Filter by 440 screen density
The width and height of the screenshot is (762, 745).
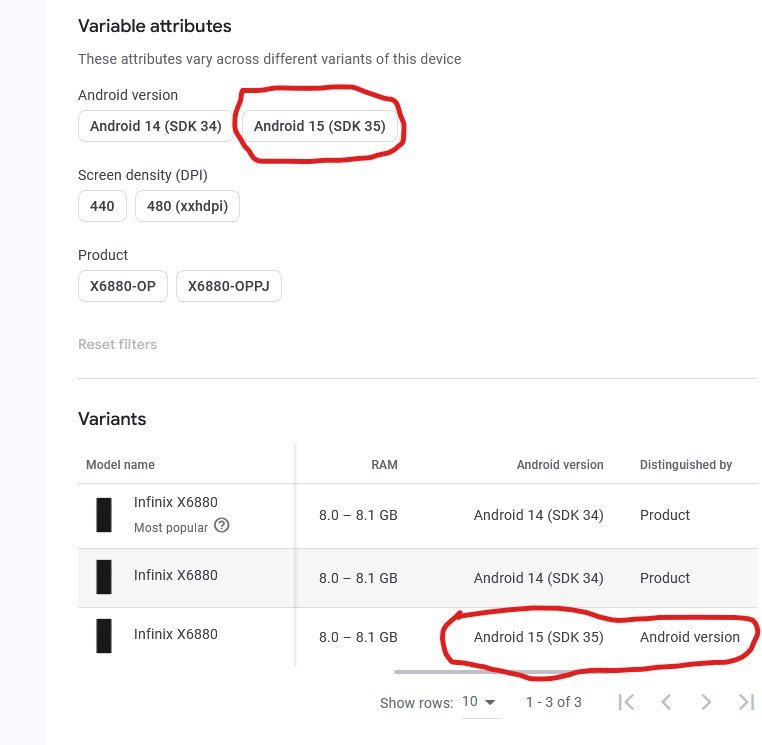pyautogui.click(x=102, y=206)
